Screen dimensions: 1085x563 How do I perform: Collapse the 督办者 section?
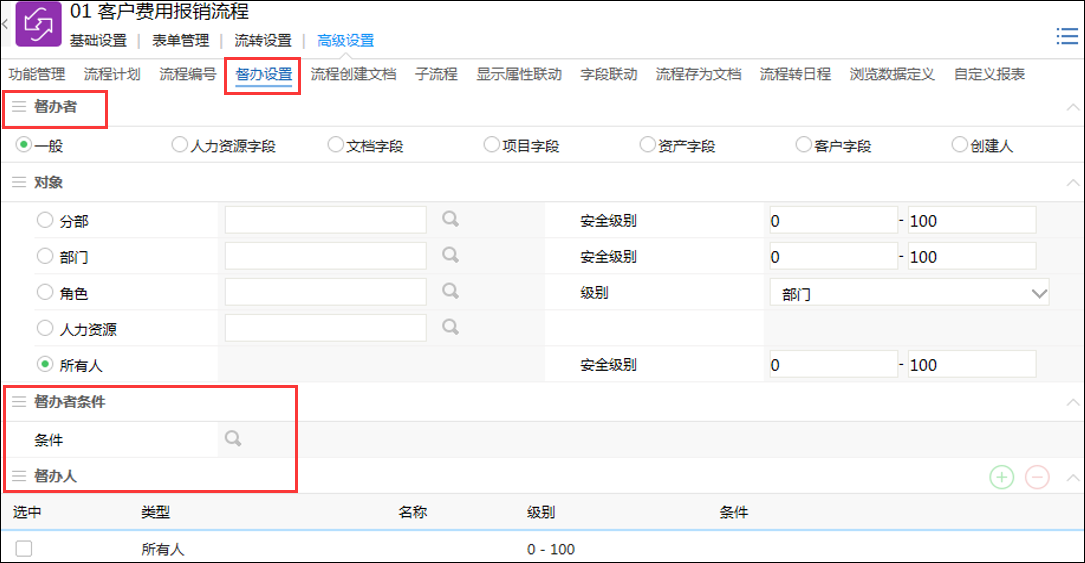coord(1073,107)
